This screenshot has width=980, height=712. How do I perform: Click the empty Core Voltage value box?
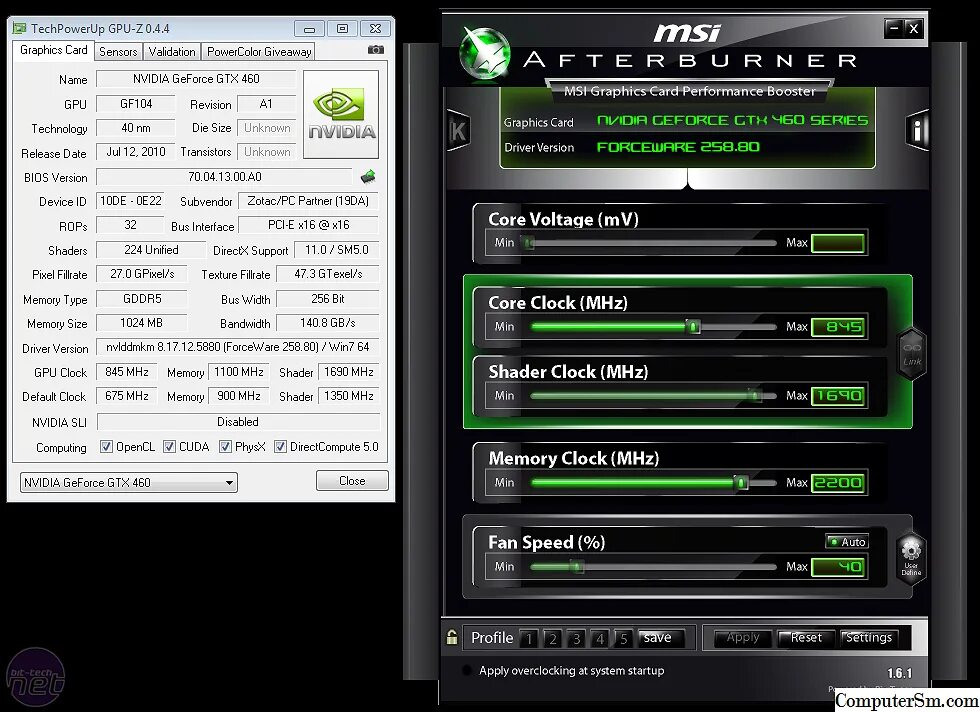[838, 243]
